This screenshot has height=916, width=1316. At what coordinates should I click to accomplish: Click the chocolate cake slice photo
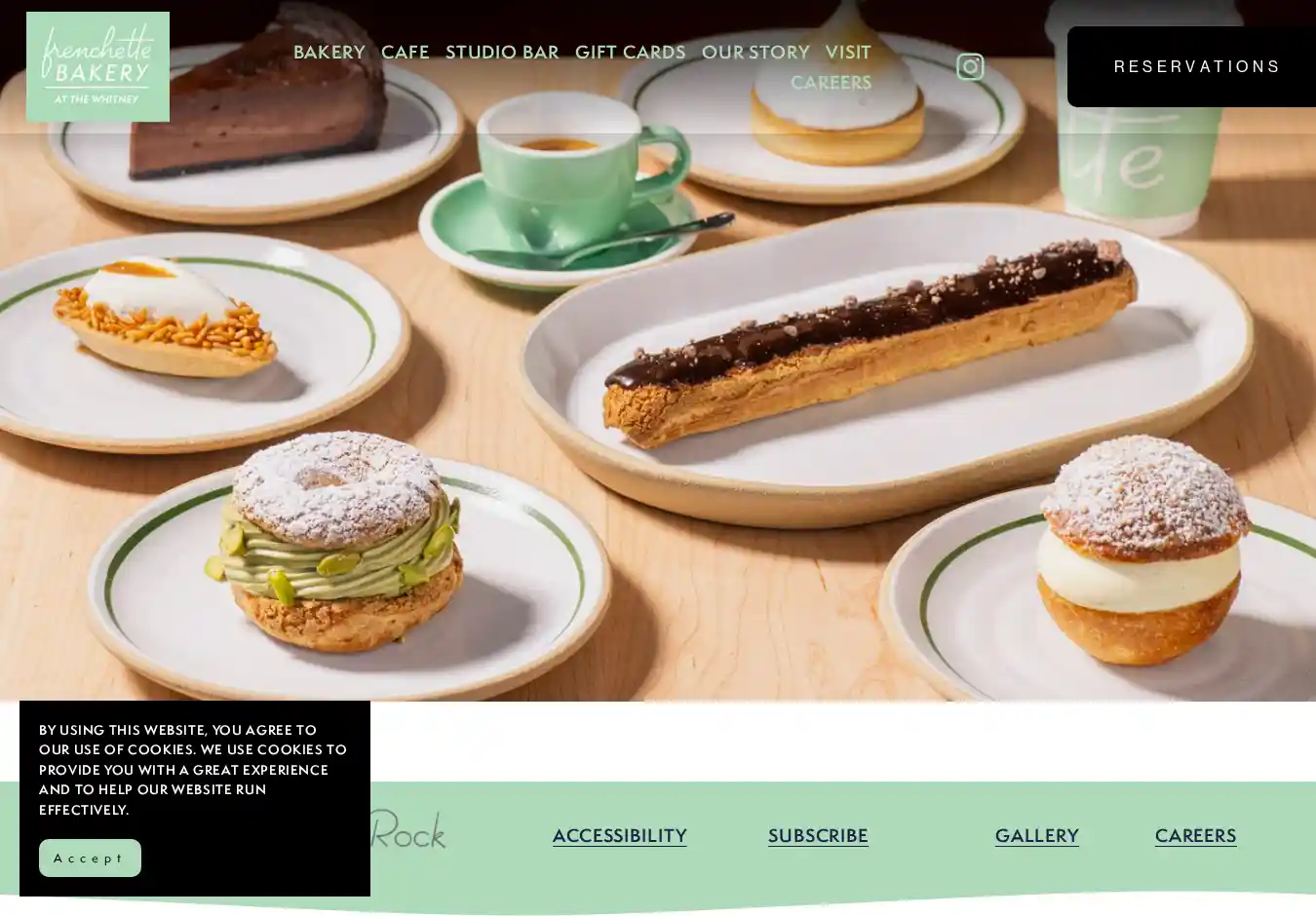[x=258, y=93]
